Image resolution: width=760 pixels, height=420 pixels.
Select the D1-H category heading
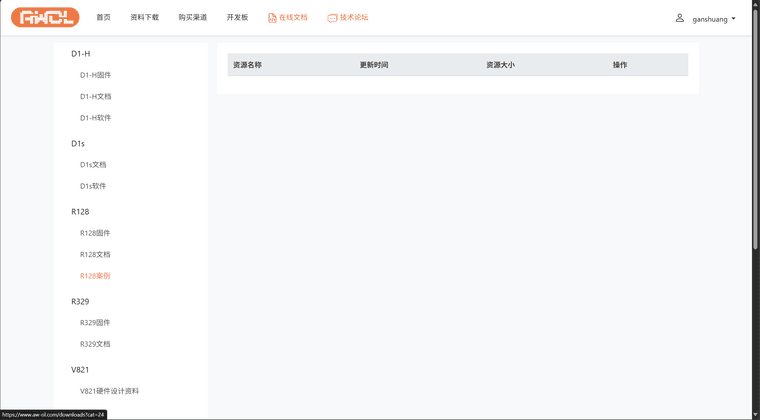pos(80,54)
